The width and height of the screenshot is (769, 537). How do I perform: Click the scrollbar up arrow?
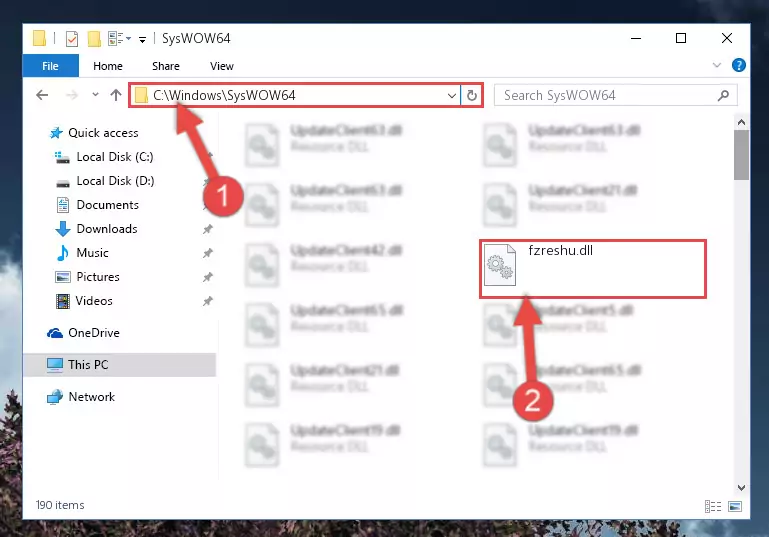pyautogui.click(x=741, y=122)
